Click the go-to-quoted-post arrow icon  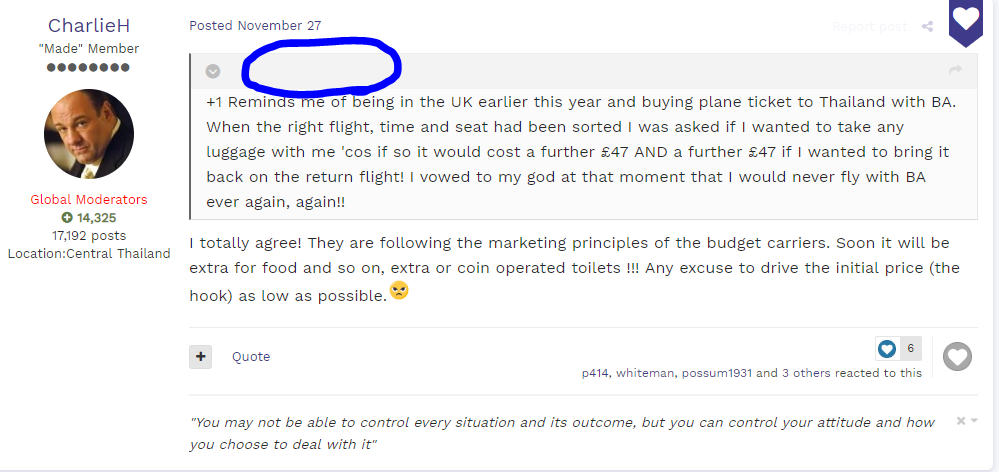[x=955, y=69]
